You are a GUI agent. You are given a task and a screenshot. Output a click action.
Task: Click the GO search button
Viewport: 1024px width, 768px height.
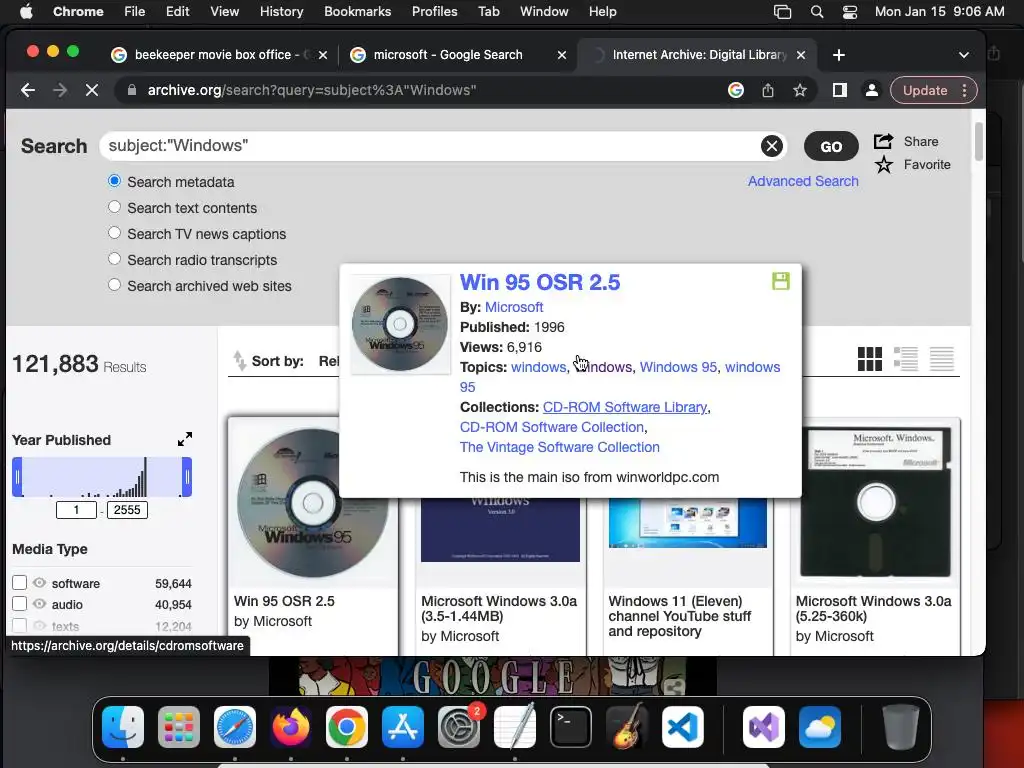tap(831, 146)
